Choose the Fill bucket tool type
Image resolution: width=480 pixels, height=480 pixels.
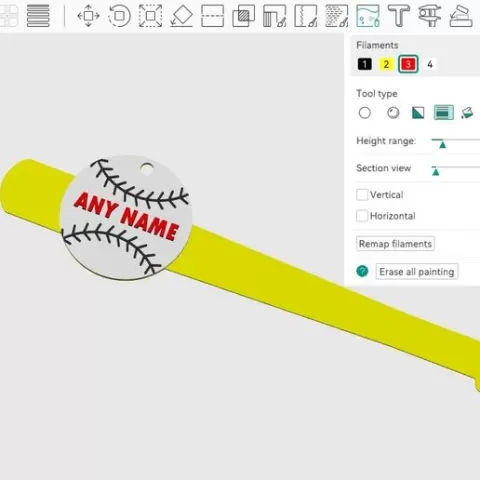(467, 113)
